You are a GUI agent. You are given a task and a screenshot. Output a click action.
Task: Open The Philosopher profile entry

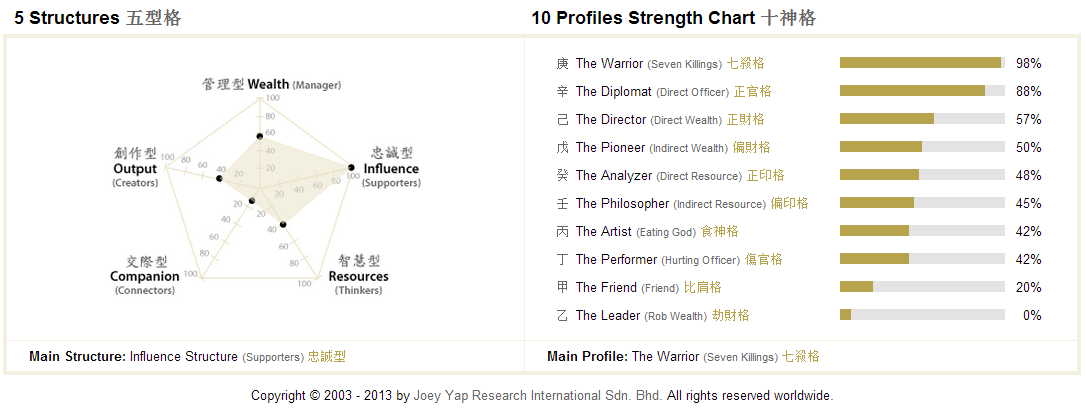682,203
